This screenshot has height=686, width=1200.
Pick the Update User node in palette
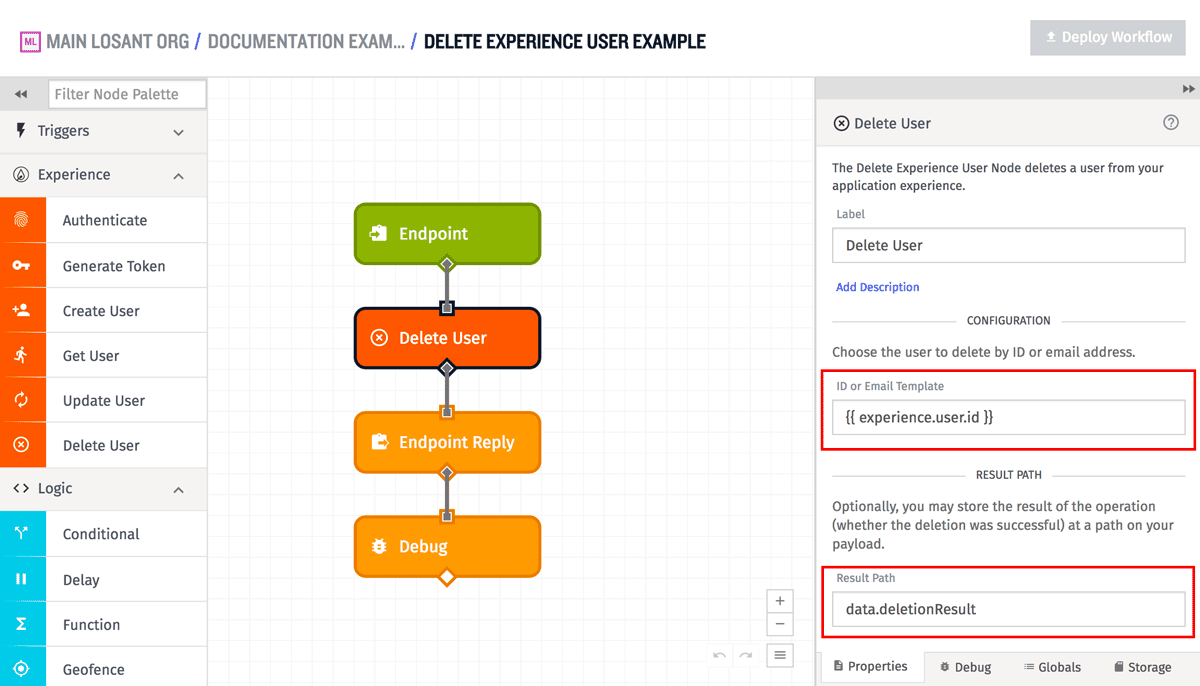click(103, 400)
